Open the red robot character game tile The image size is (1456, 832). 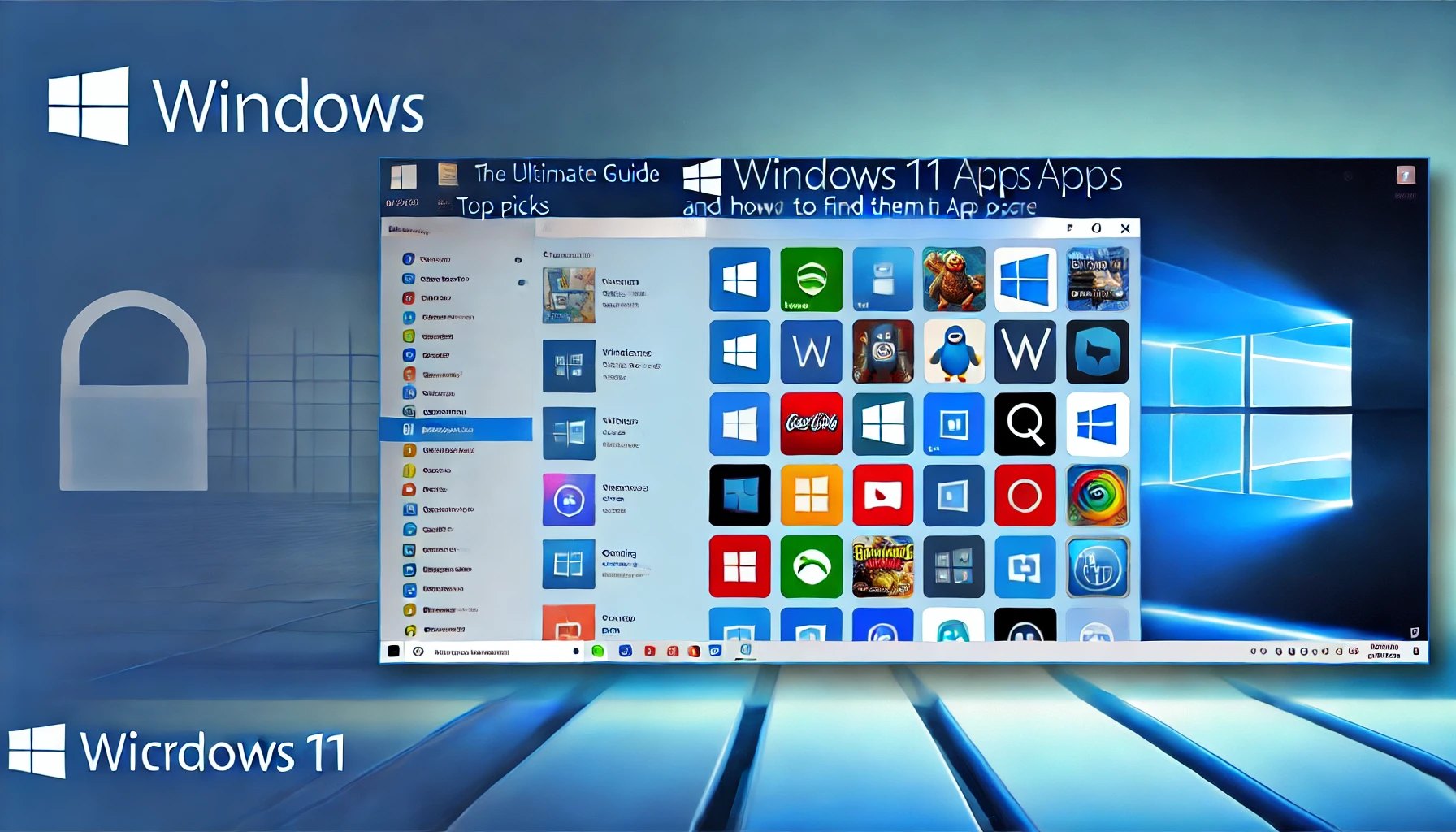[882, 352]
